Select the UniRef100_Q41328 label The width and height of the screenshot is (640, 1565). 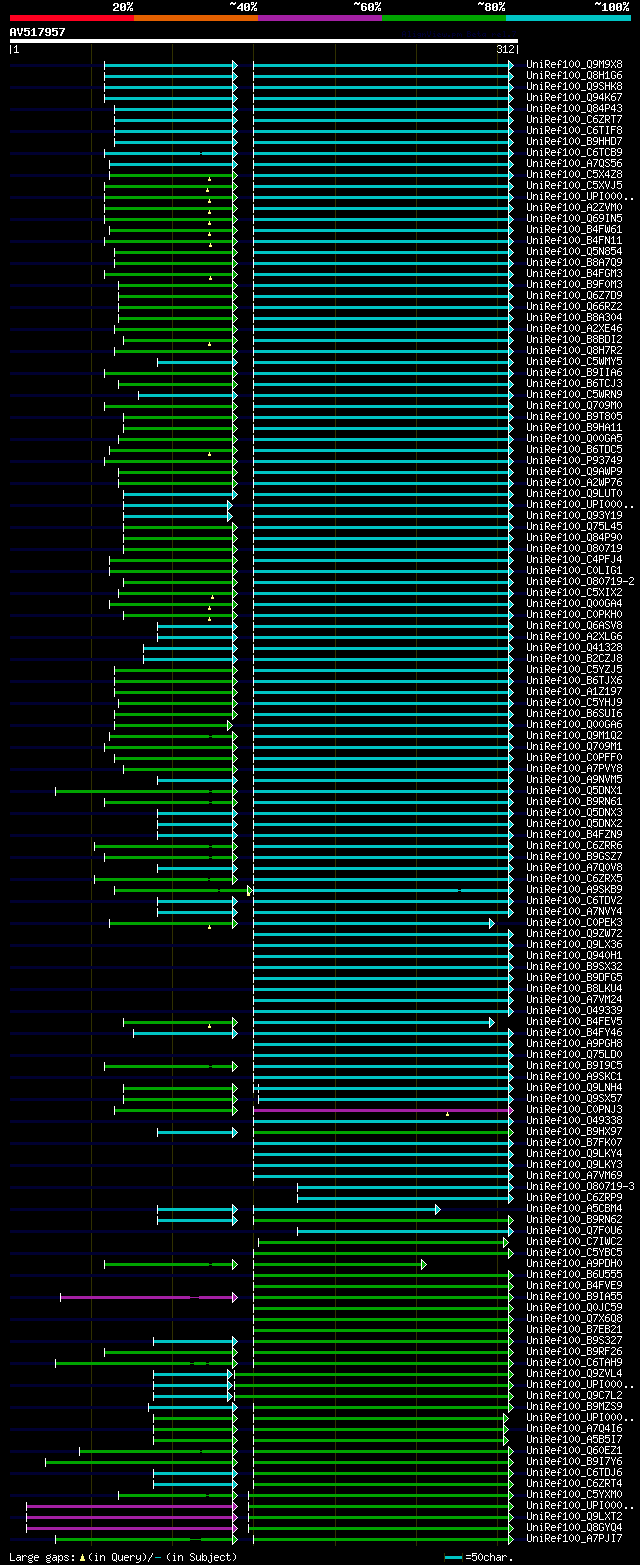(x=574, y=647)
